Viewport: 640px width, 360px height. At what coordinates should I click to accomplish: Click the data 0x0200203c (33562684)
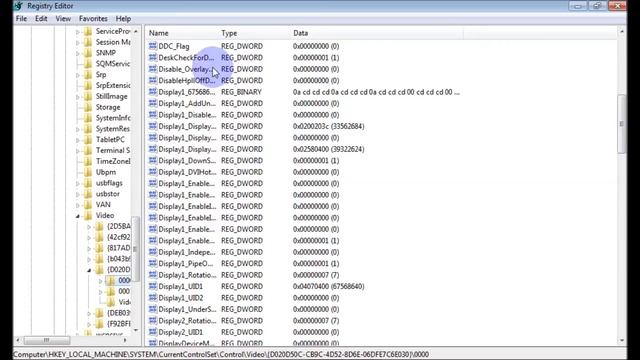pos(328,126)
